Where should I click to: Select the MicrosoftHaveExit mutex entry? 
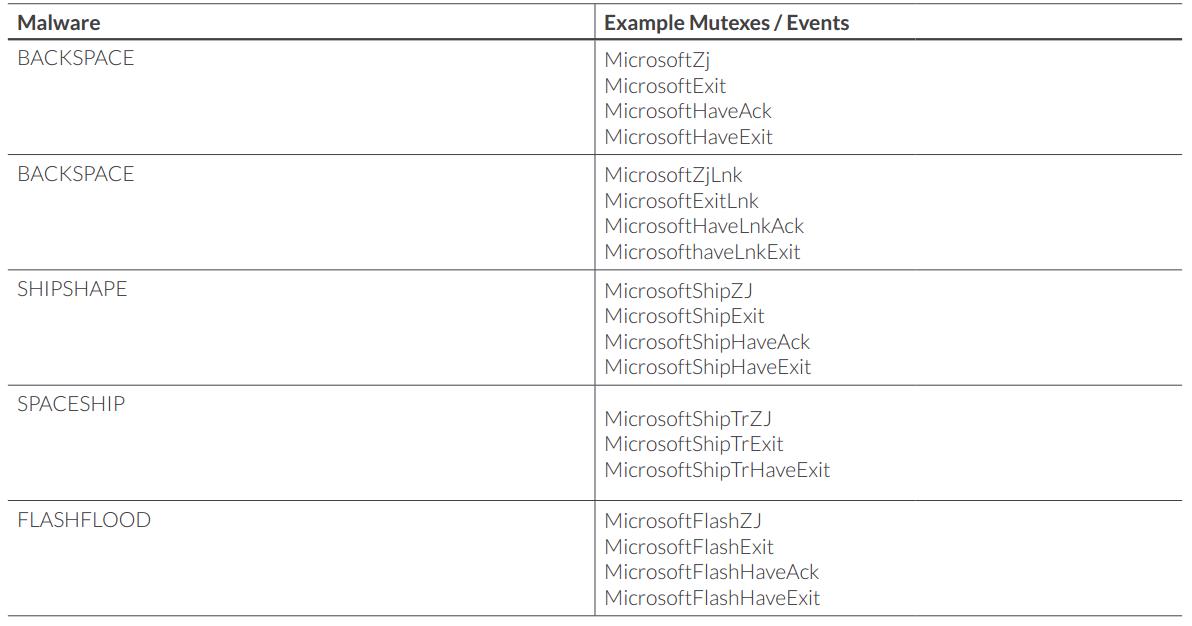click(x=688, y=137)
